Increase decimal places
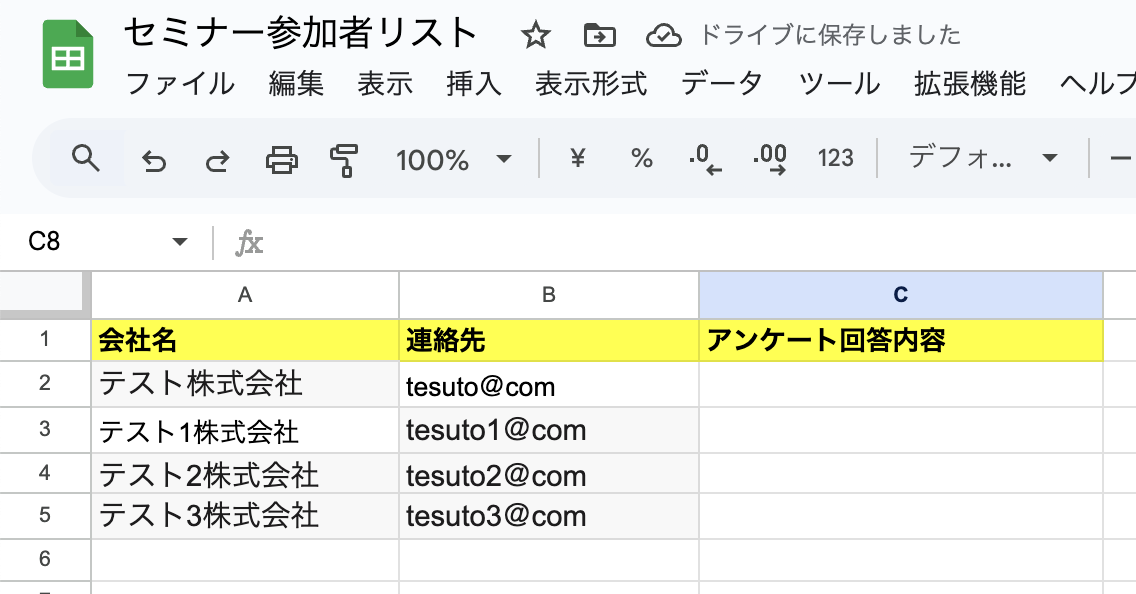1136x594 pixels. click(x=769, y=159)
